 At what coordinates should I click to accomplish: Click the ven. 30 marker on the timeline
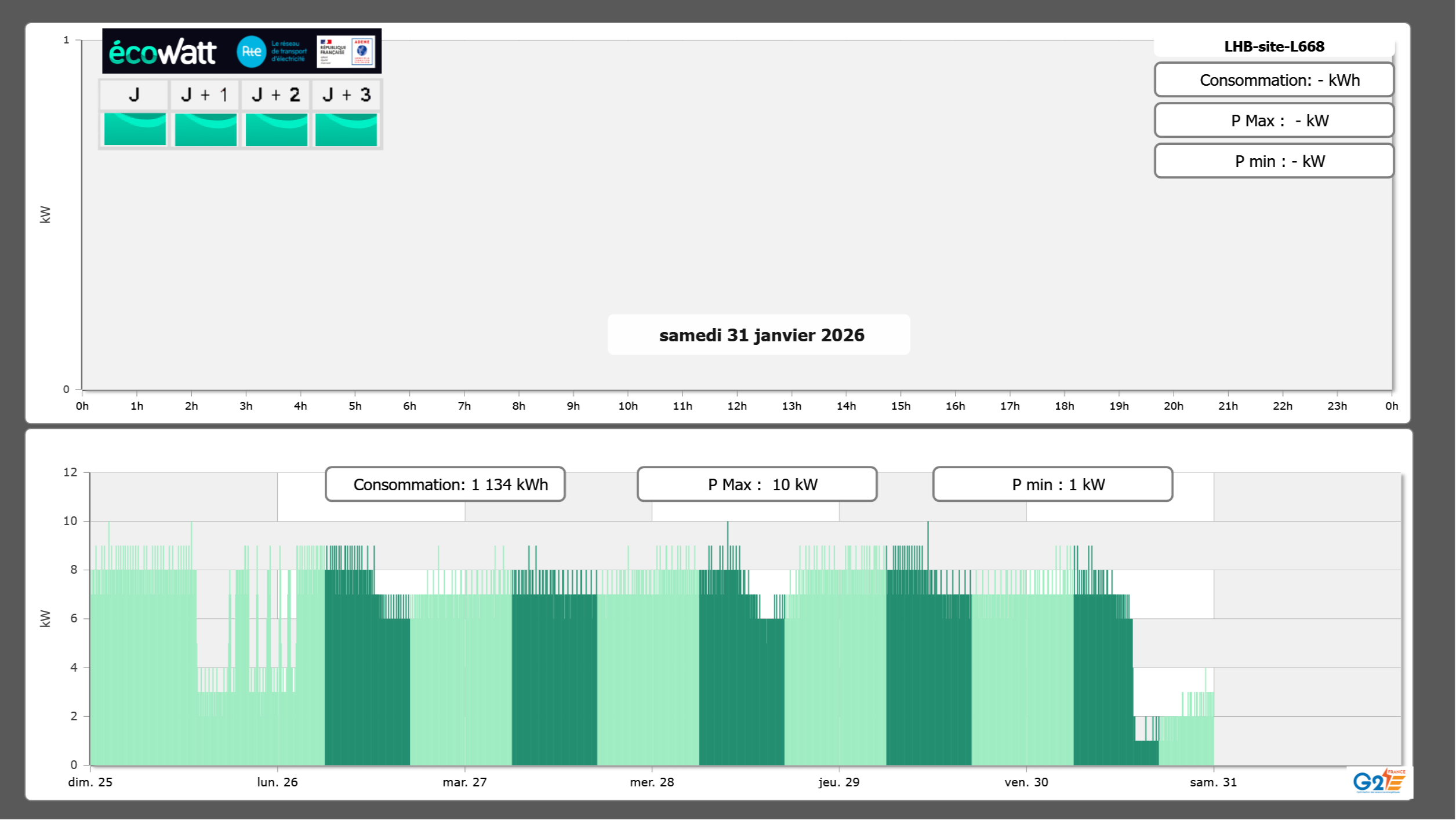(x=1026, y=782)
